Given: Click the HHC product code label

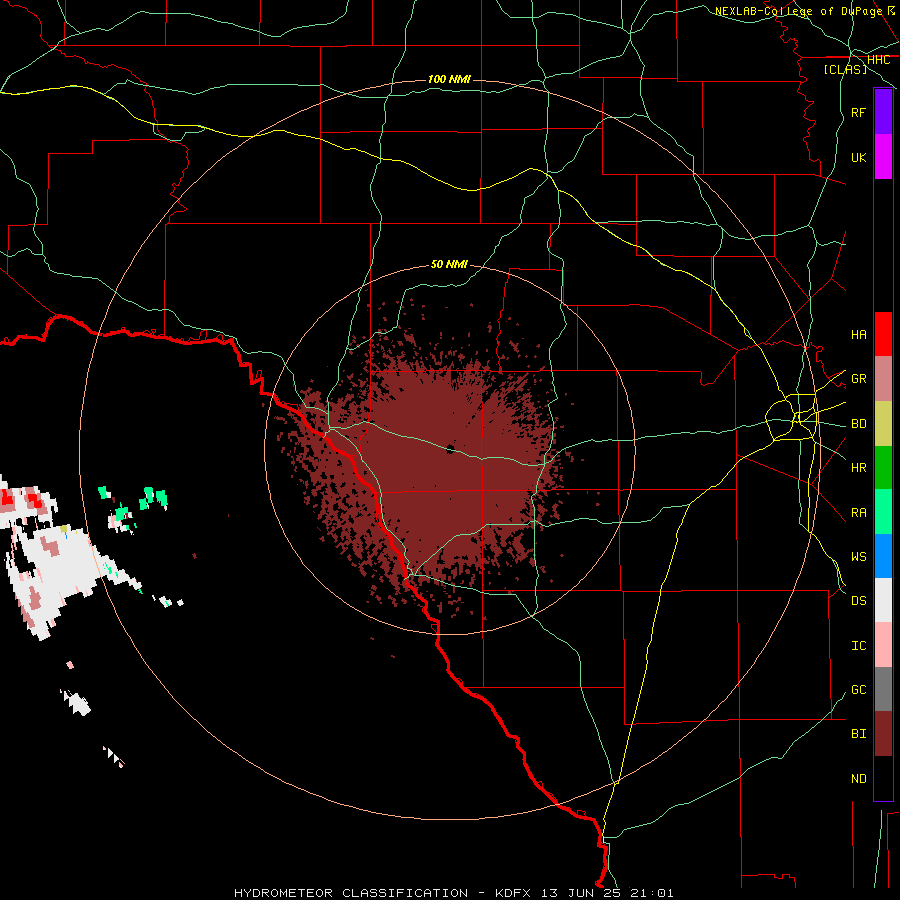Looking at the screenshot, I should tap(879, 60).
